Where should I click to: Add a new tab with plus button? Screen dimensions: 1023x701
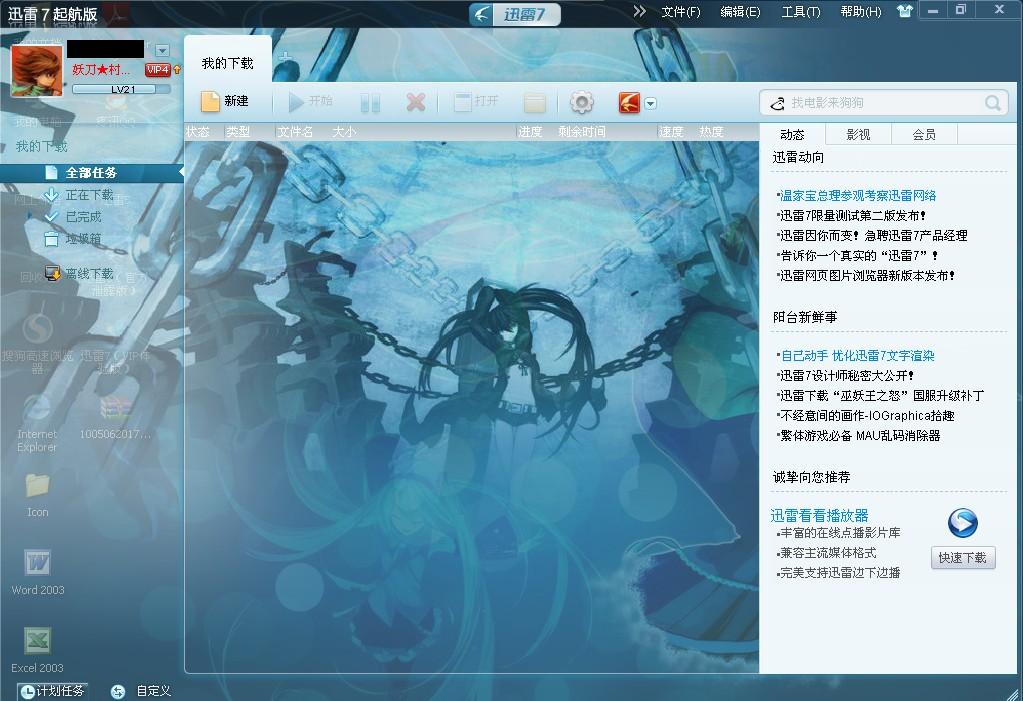pyautogui.click(x=285, y=57)
